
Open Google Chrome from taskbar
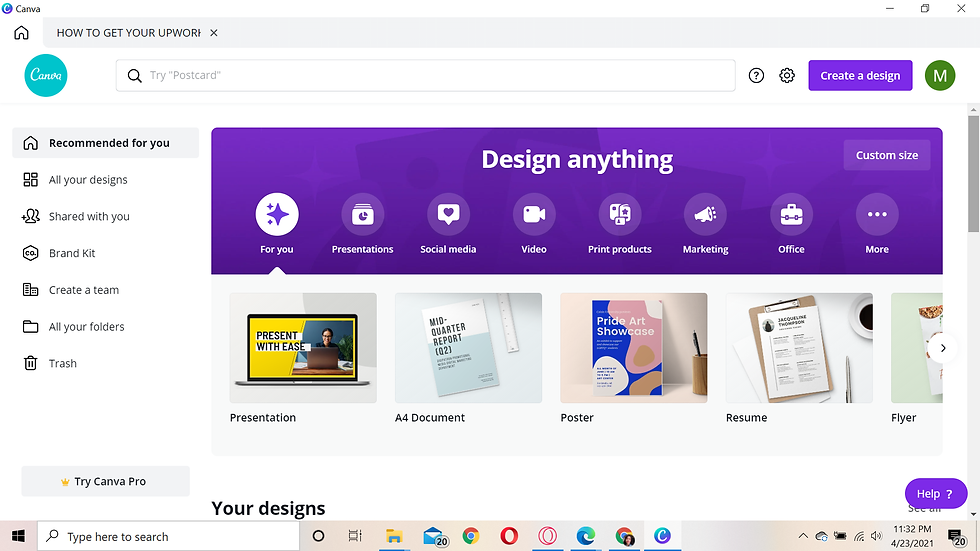[471, 536]
